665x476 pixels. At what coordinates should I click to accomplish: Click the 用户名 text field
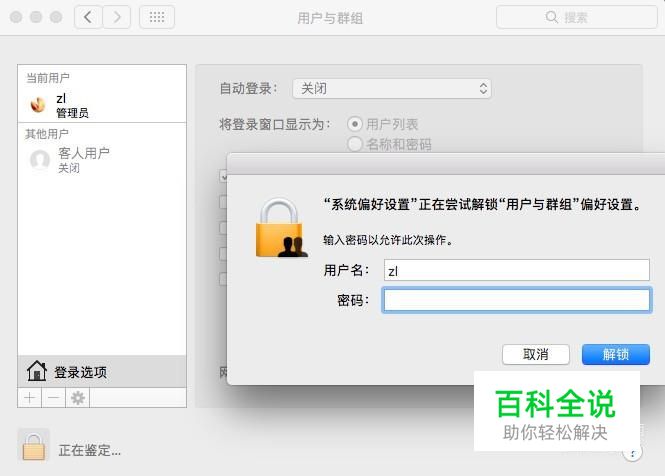[x=517, y=270]
